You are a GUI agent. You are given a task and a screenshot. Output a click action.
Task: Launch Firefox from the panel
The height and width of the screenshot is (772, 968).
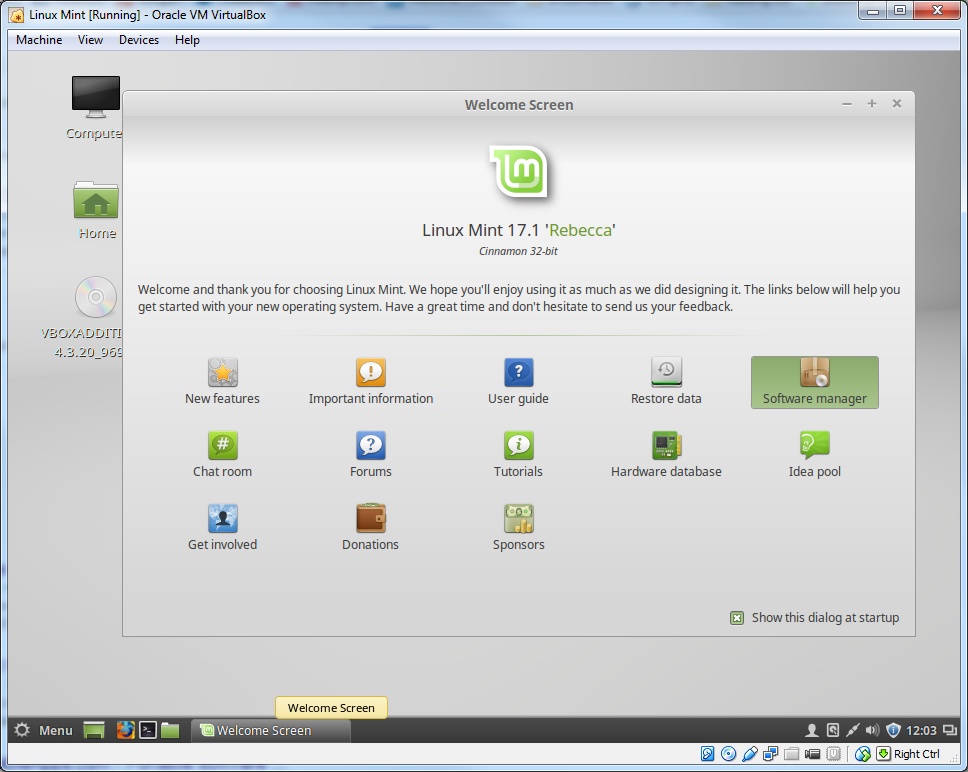[125, 730]
